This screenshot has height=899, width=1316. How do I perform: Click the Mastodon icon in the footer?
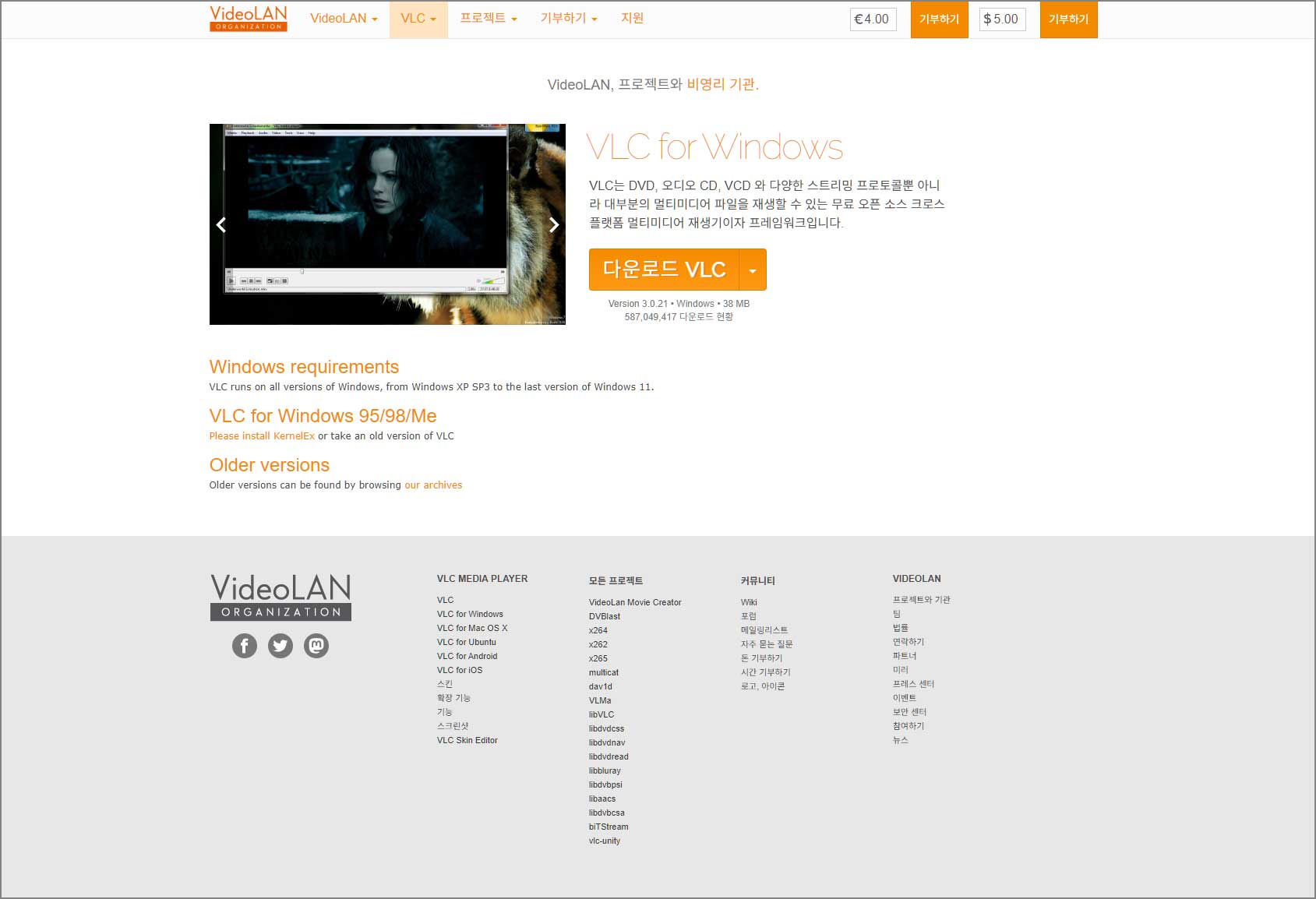(316, 646)
